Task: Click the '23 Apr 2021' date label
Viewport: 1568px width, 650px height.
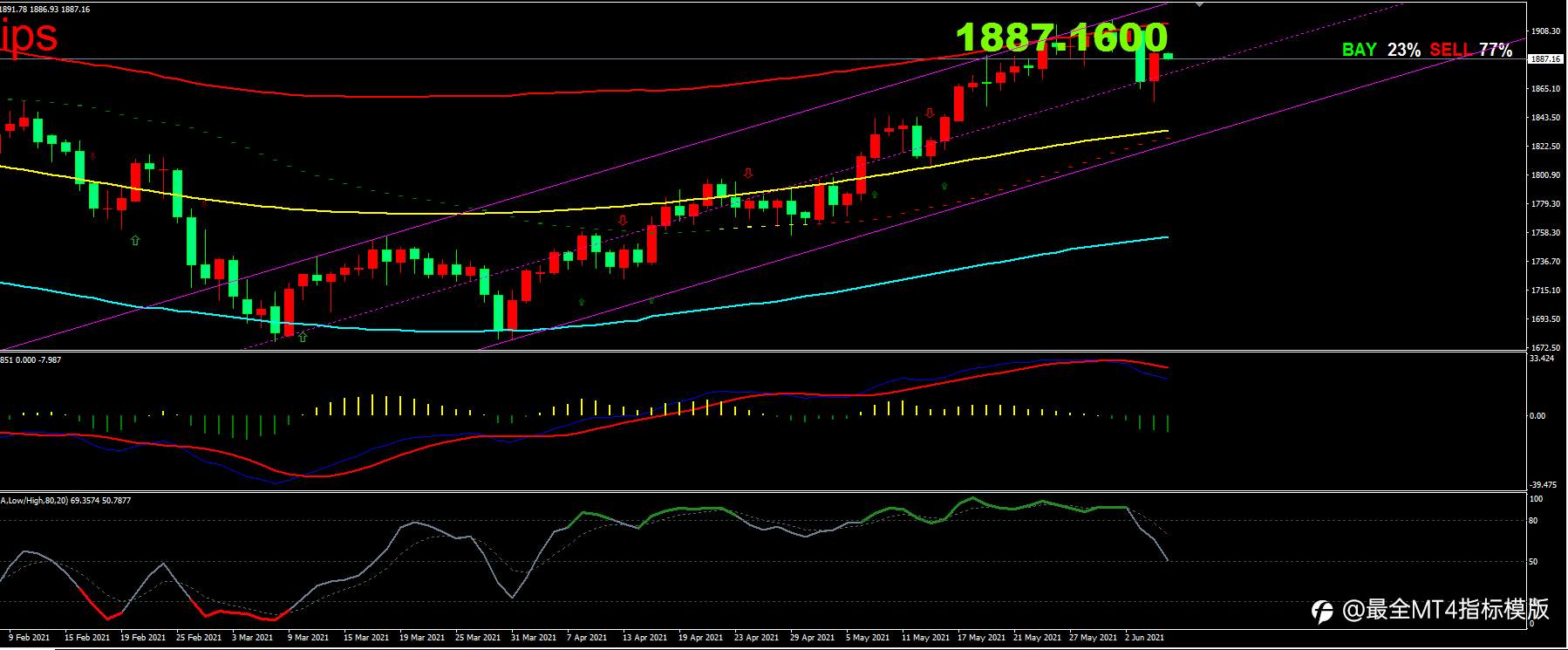Action: click(756, 638)
